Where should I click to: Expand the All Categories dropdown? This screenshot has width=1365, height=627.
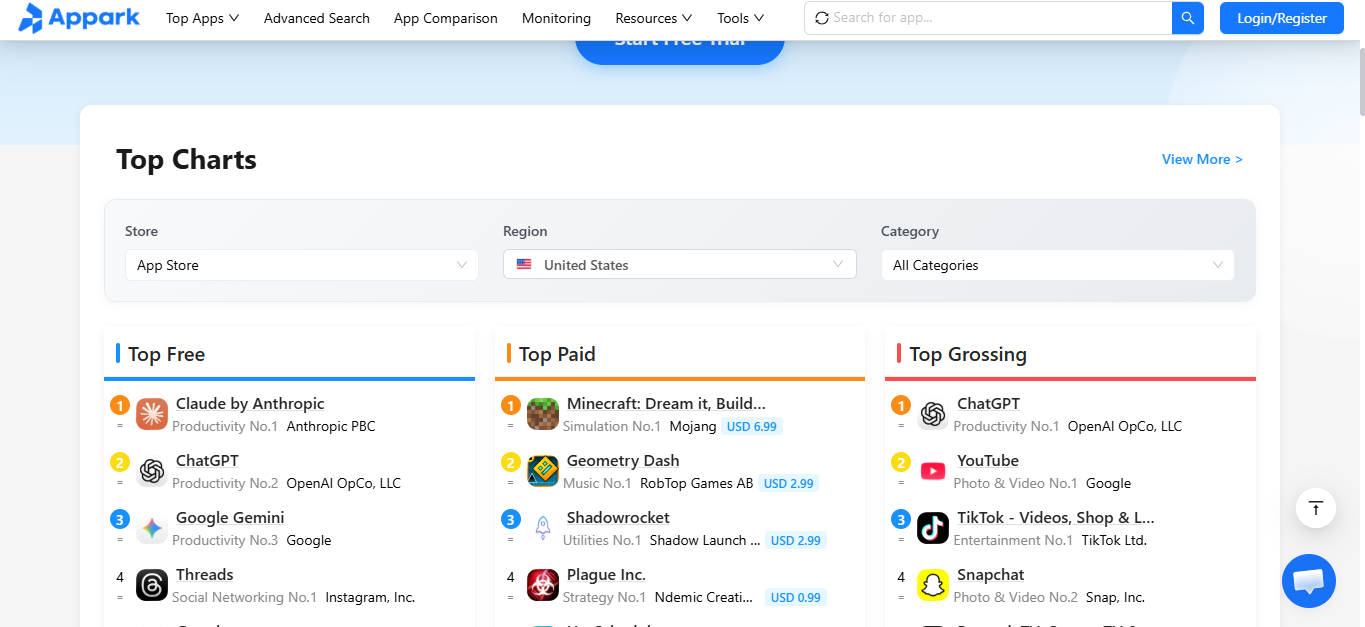tap(1057, 264)
